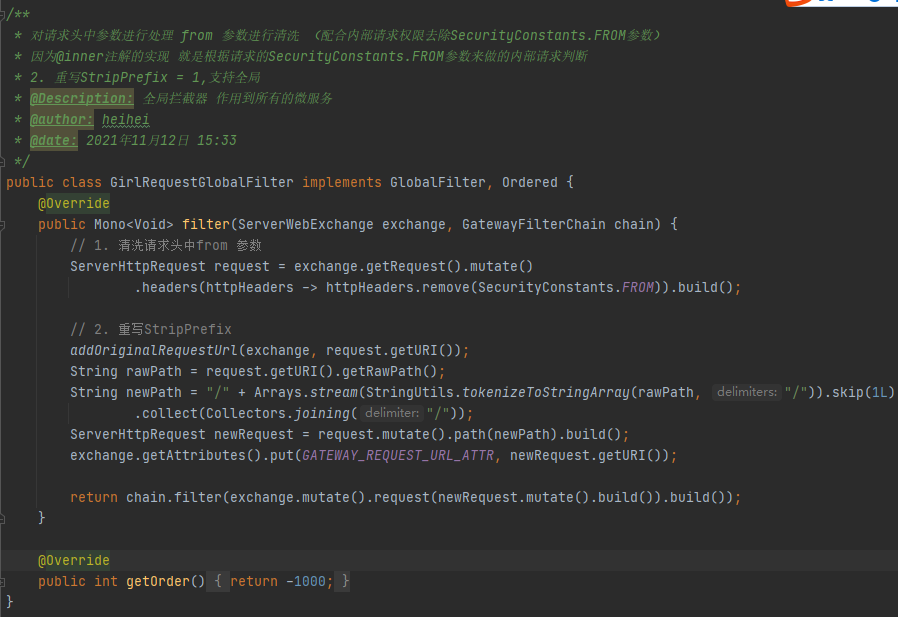Click the fold end marker beside the closing "*/"

coord(2,162)
